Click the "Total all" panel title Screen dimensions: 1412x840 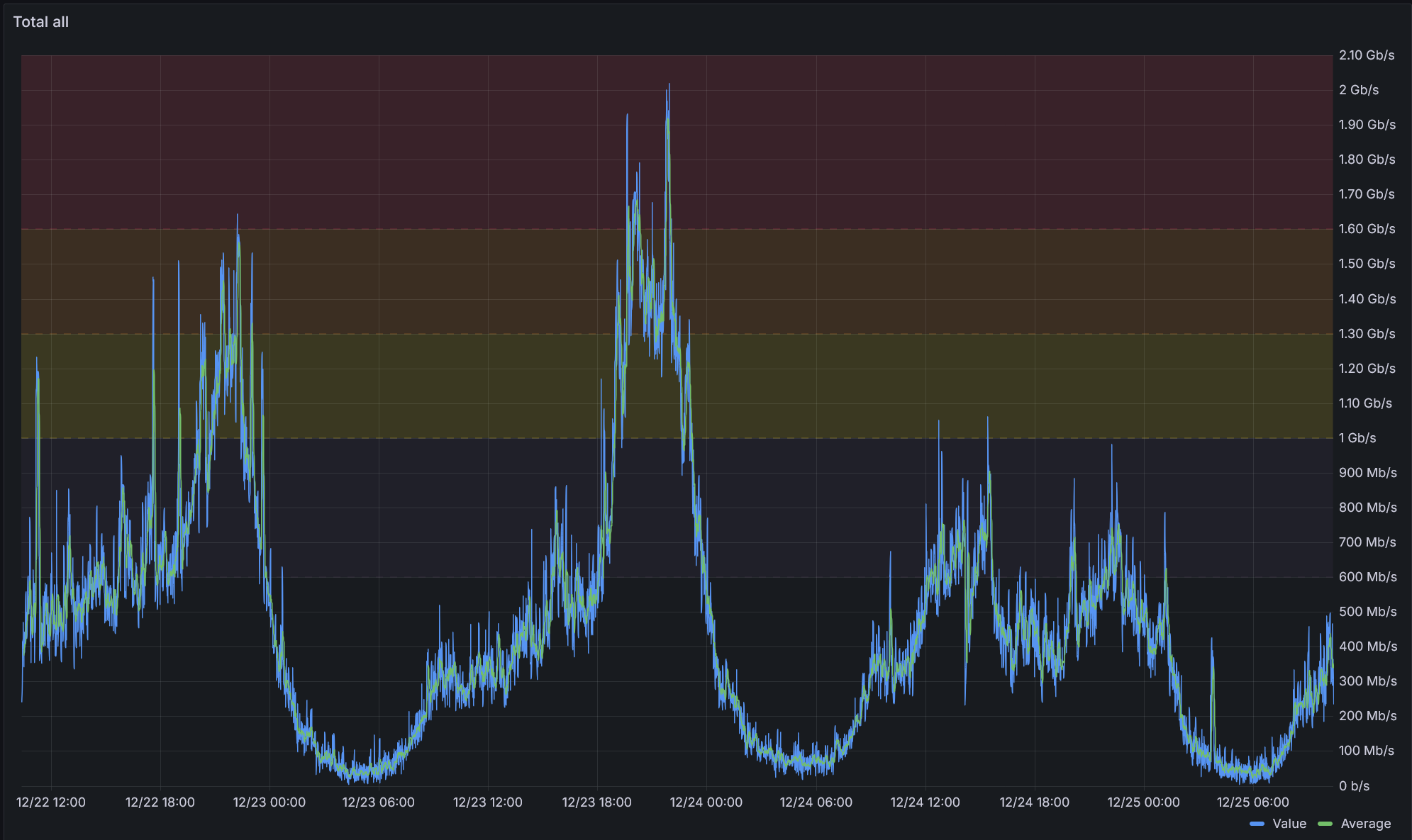coord(41,22)
